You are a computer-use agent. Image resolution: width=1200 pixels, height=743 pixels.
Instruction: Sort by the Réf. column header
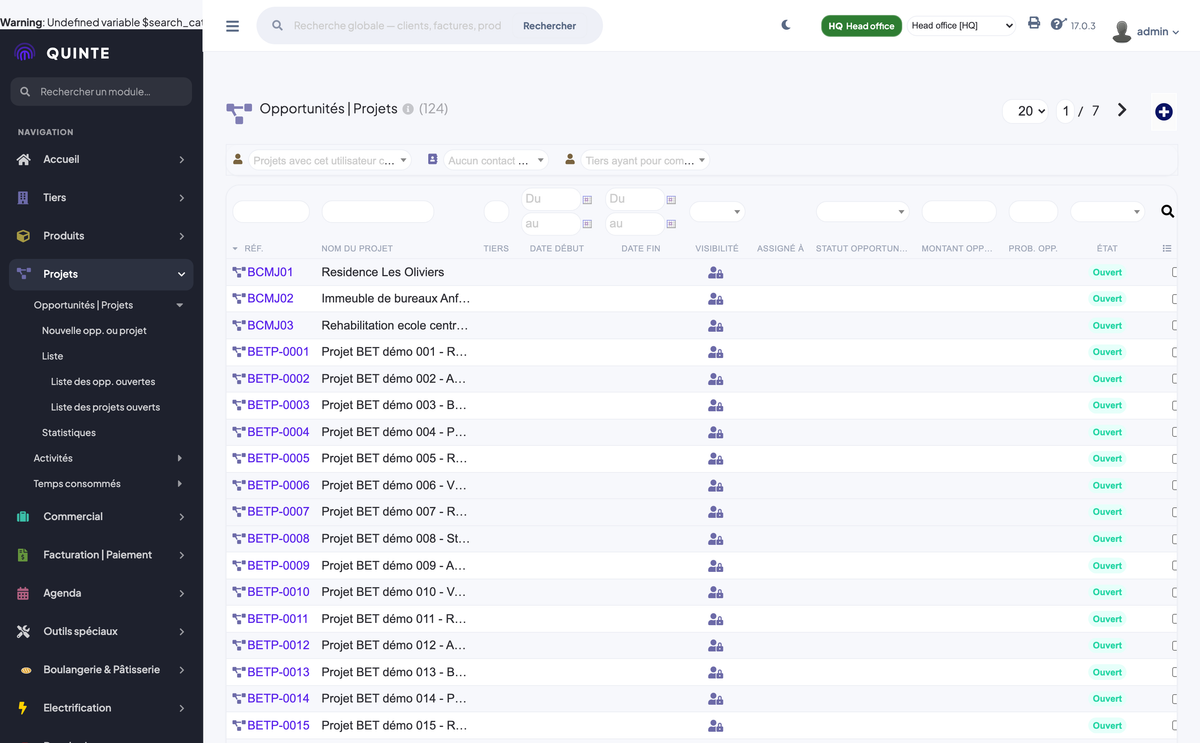click(x=253, y=248)
